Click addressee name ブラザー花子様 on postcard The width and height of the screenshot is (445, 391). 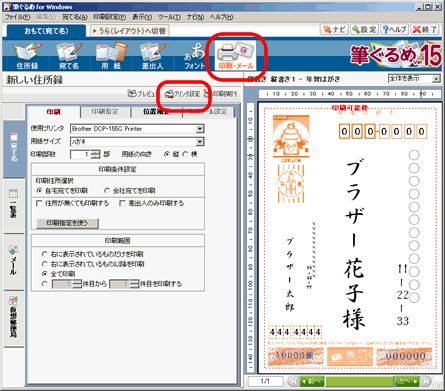click(354, 244)
